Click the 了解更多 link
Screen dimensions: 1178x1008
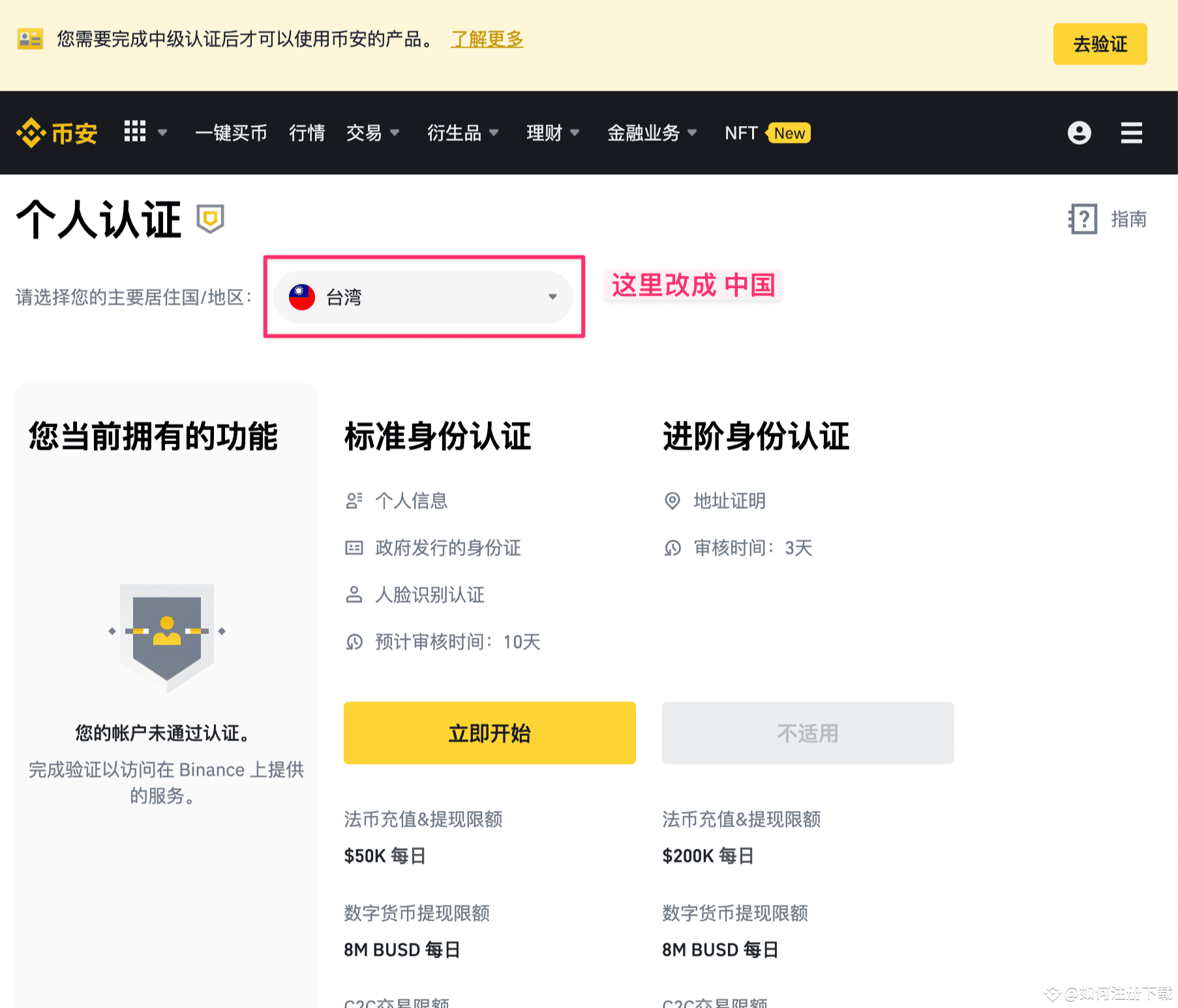(487, 40)
